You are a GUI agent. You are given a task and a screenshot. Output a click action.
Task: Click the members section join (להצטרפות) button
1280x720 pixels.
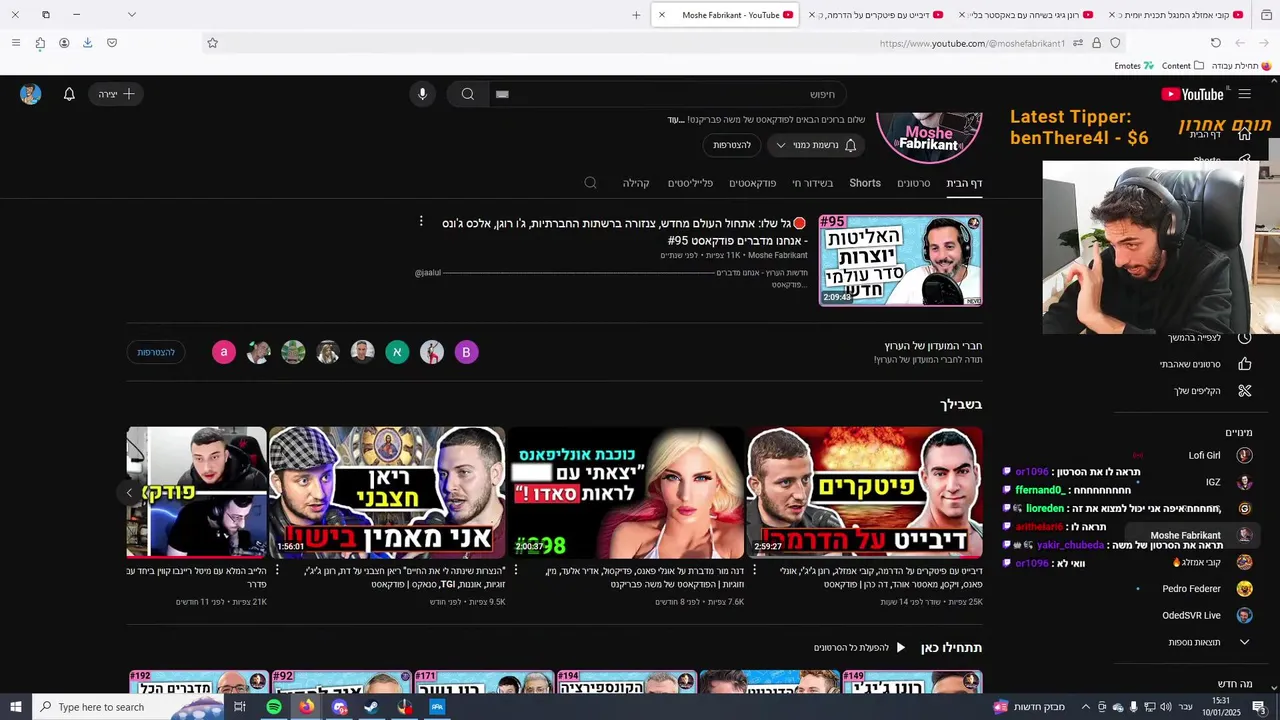click(156, 352)
